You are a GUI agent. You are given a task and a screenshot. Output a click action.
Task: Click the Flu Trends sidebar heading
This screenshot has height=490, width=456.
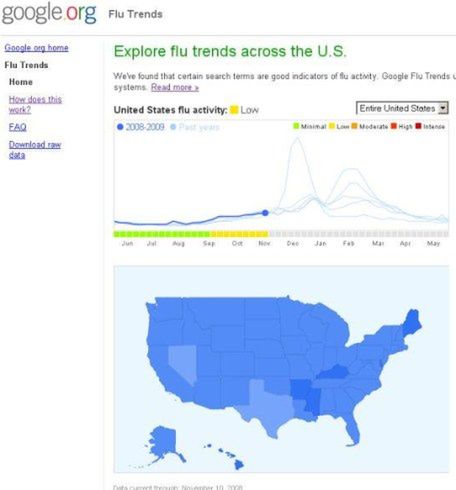pos(26,65)
